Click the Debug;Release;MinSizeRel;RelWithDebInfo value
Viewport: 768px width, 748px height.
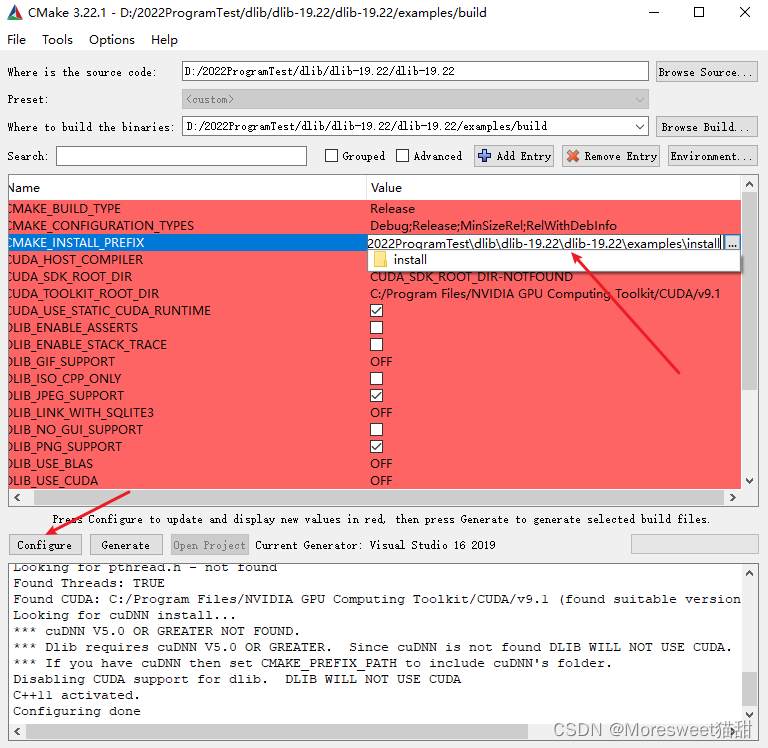pyautogui.click(x=493, y=226)
